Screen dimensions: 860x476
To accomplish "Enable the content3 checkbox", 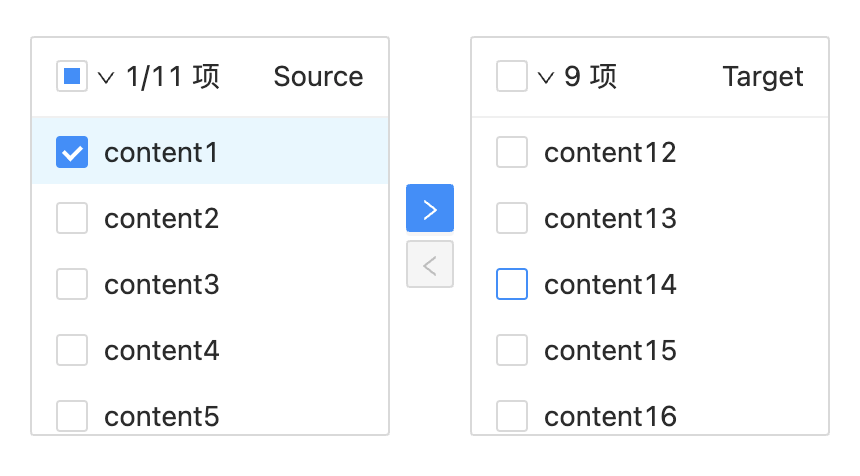I will coord(72,284).
